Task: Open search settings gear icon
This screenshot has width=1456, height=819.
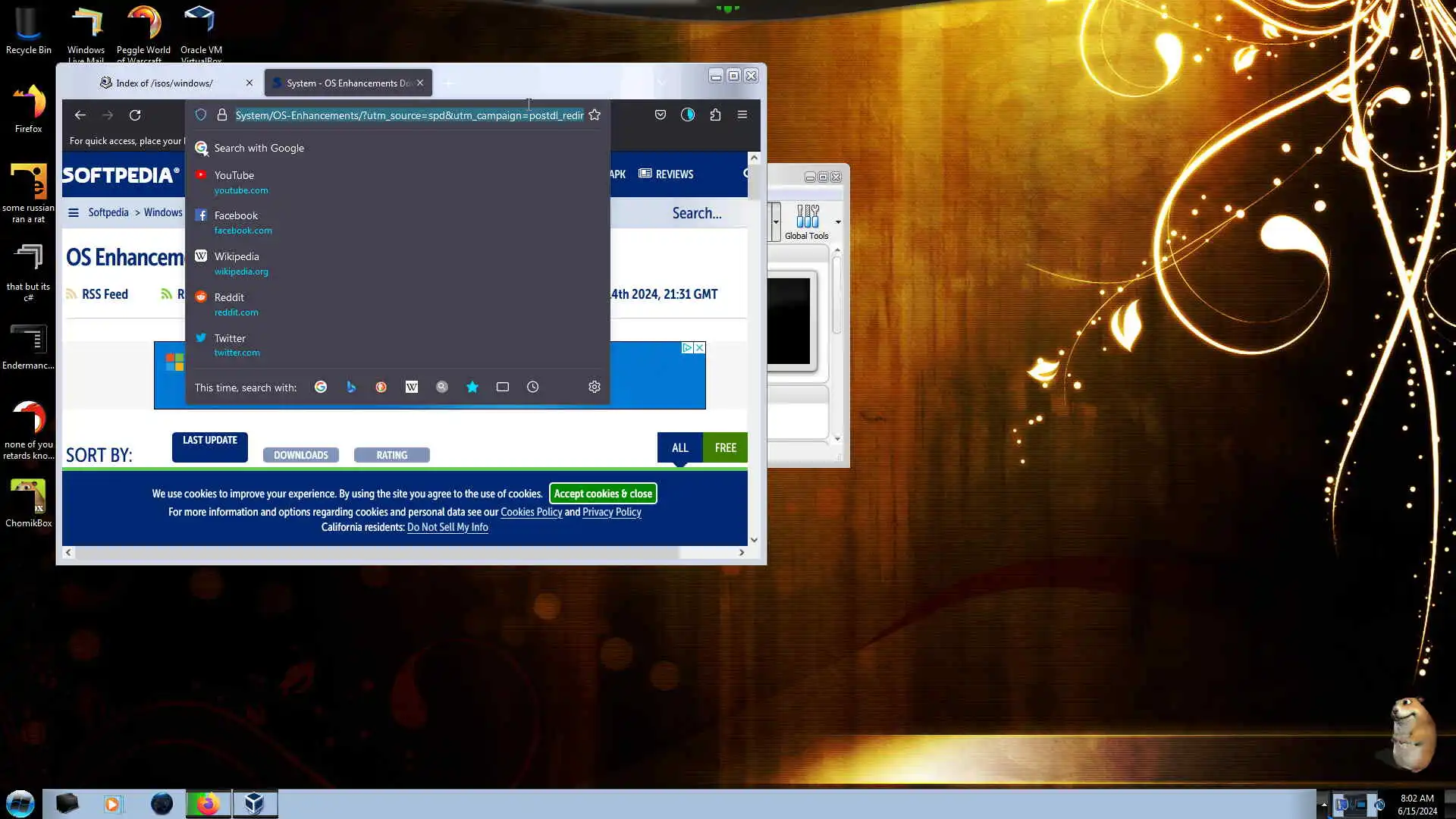Action: (595, 388)
